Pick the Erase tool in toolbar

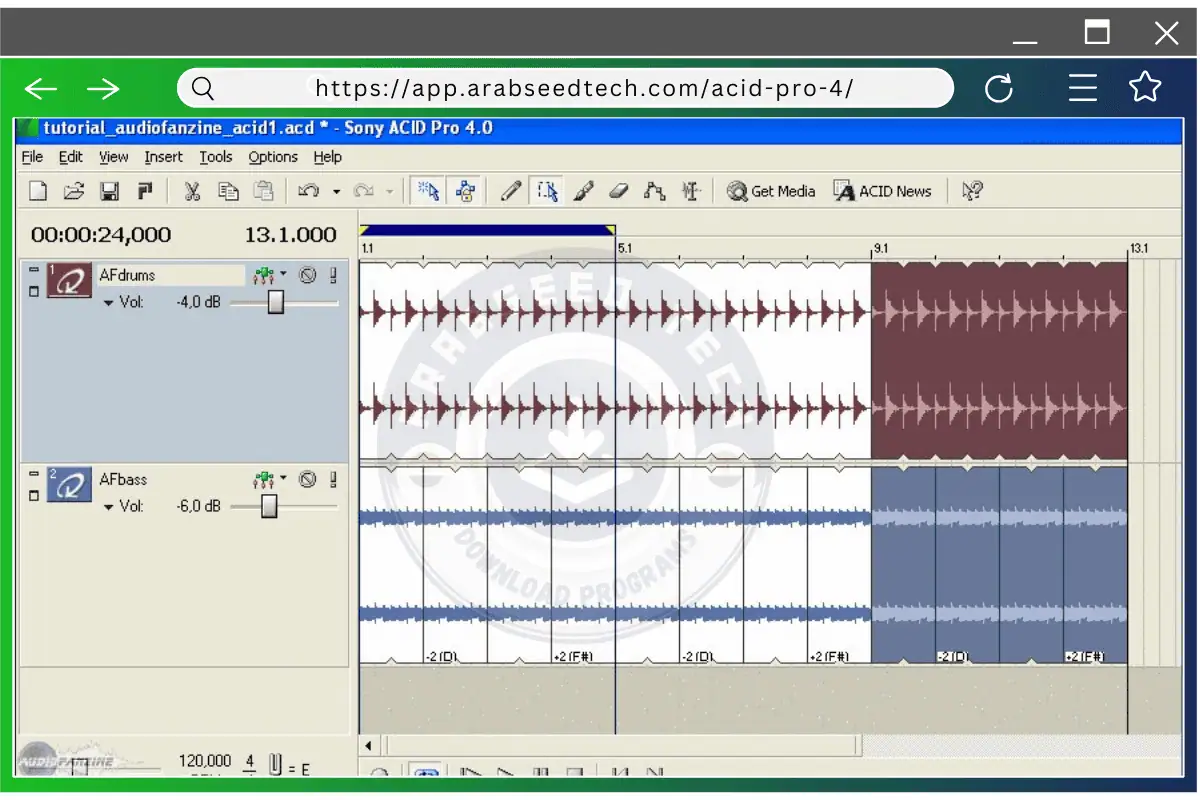tap(619, 191)
